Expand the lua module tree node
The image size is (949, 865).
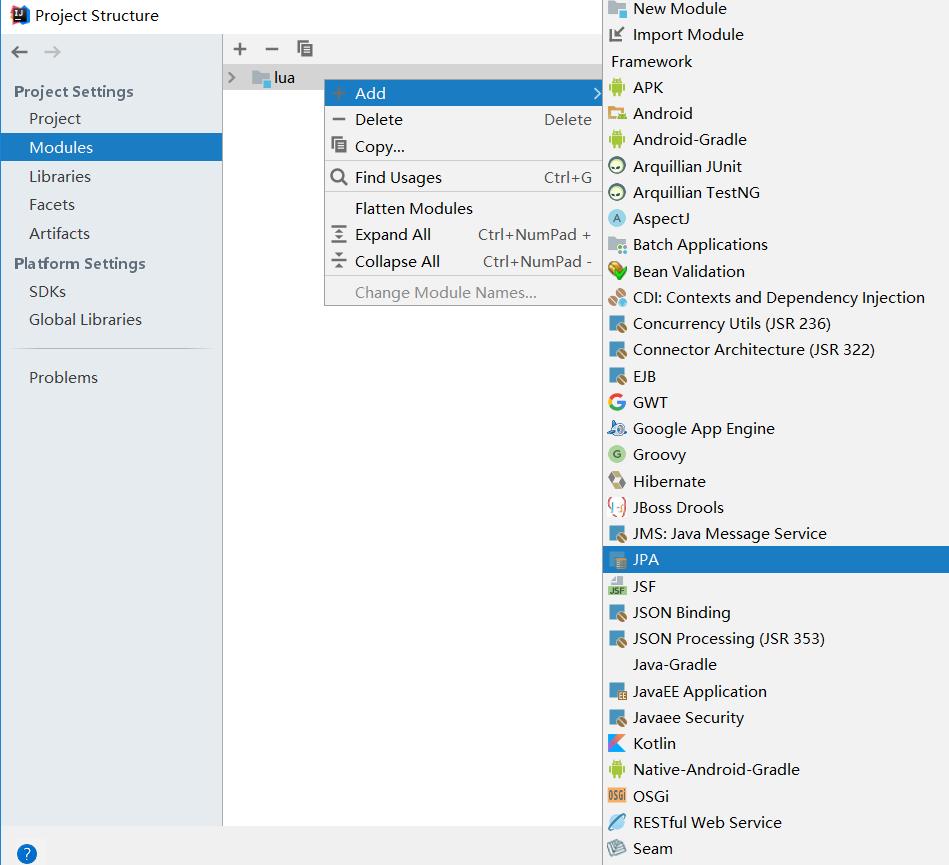click(231, 77)
